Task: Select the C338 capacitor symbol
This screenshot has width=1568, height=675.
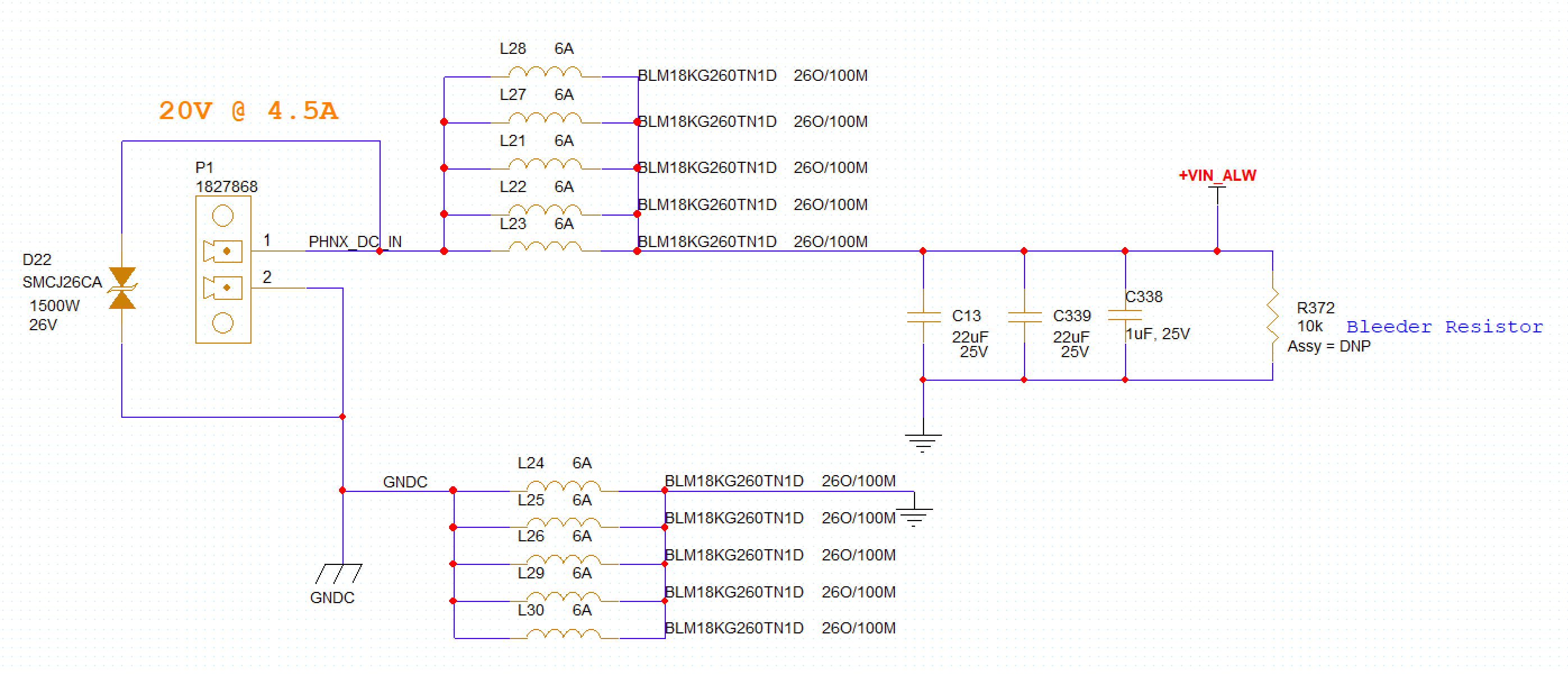Action: pos(1126,315)
